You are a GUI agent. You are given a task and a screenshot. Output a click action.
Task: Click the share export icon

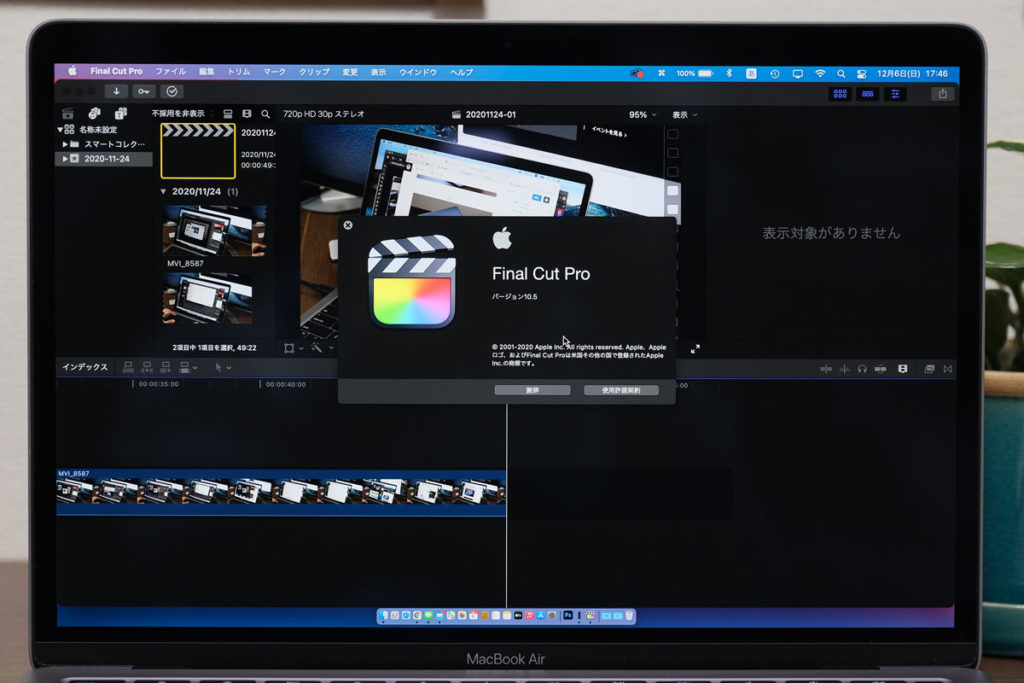[943, 94]
